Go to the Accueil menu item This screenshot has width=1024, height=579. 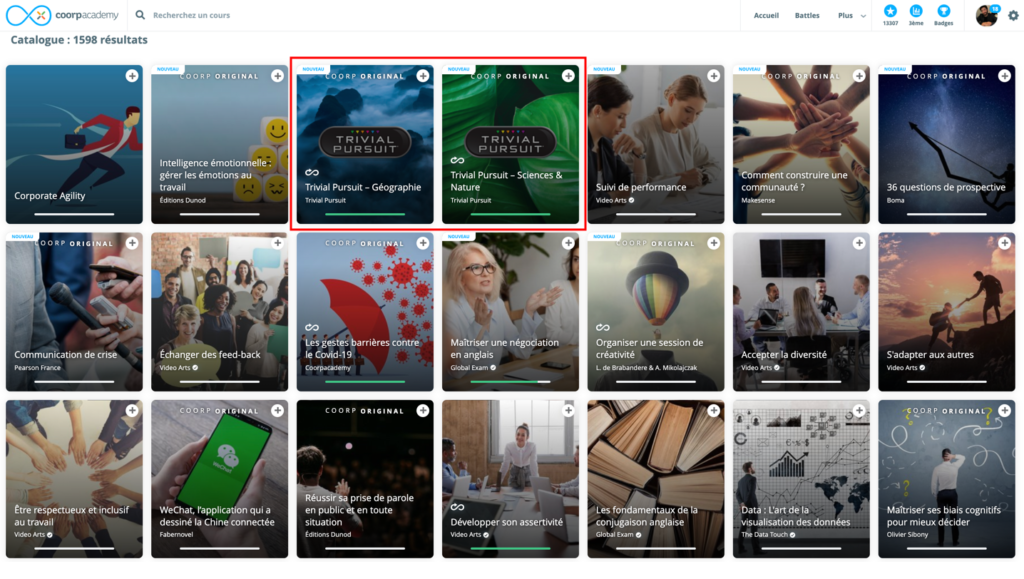pos(766,16)
